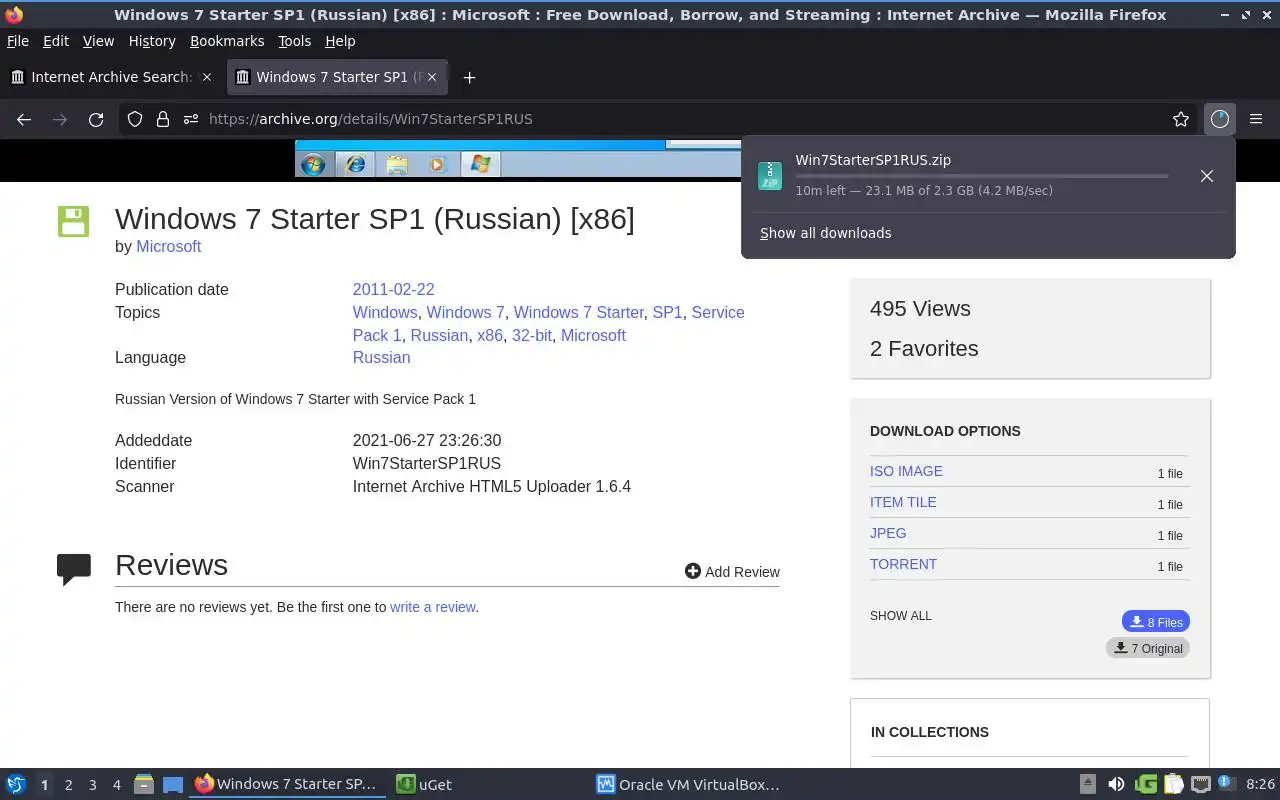
Task: Open the system application menu on taskbar
Action: [x=16, y=784]
